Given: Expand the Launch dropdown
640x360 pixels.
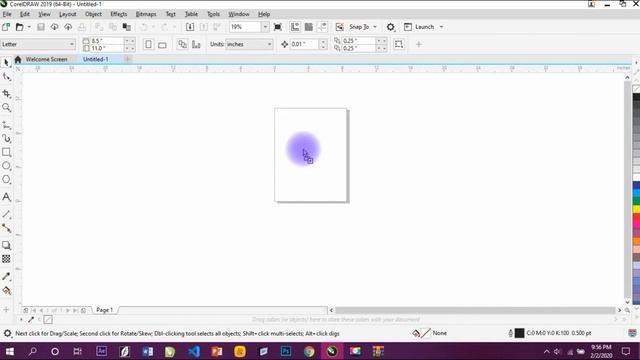Looking at the screenshot, I should coord(441,27).
